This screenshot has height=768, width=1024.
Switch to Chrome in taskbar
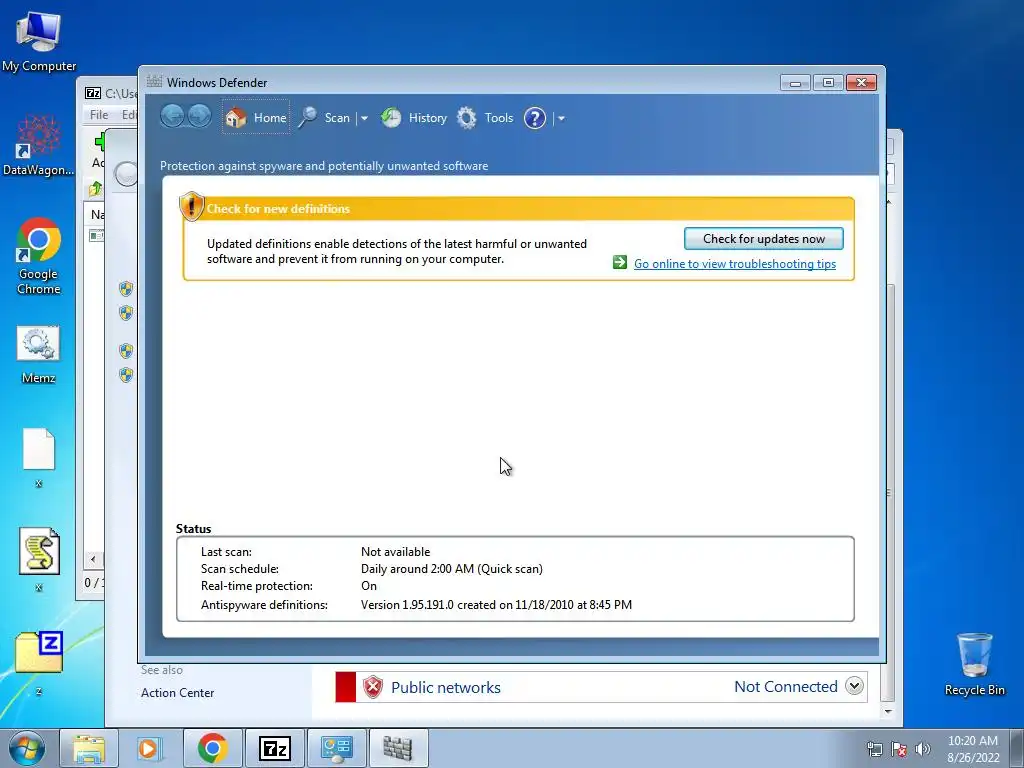click(213, 748)
